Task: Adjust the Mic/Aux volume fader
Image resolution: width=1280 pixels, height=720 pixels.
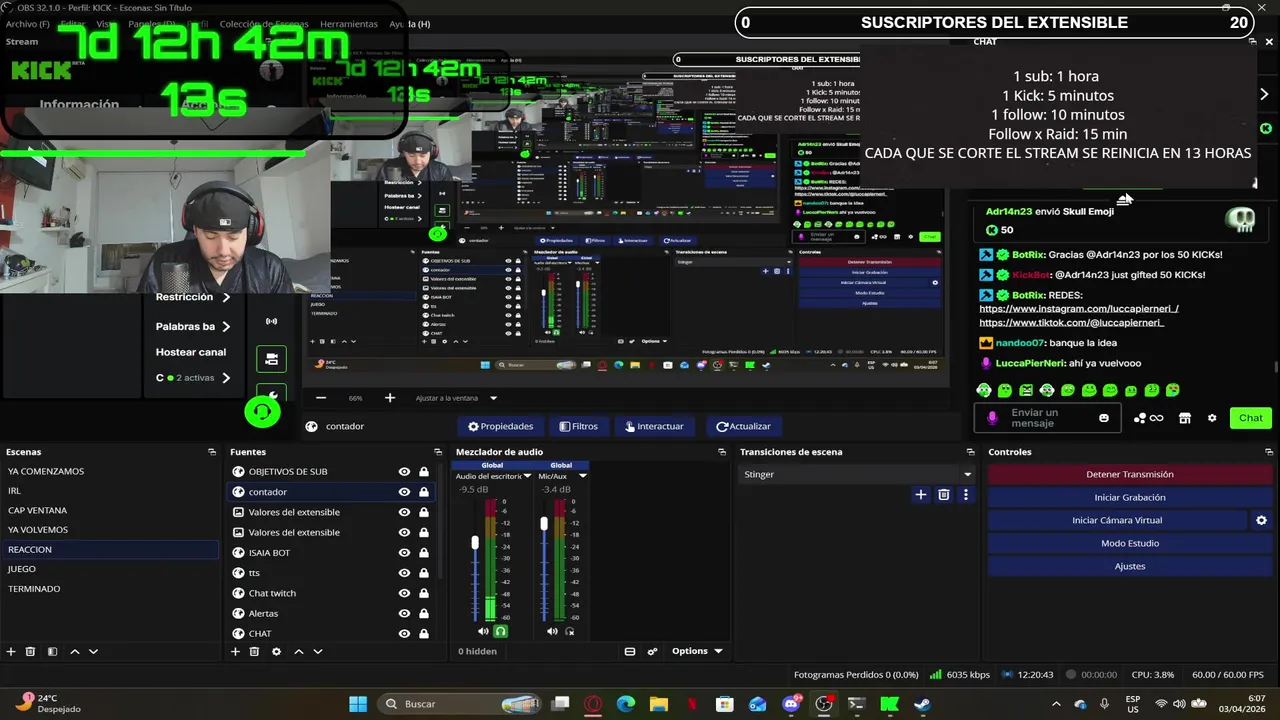Action: point(544,523)
